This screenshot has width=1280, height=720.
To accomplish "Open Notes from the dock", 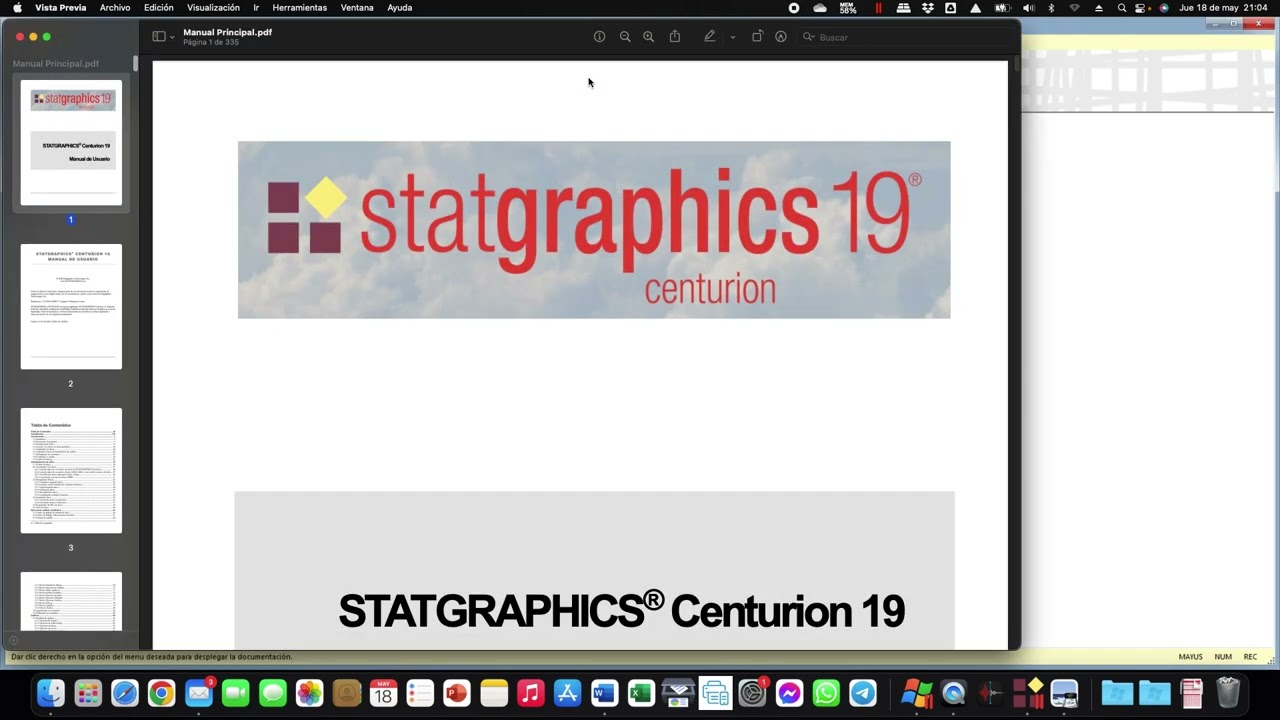I will [494, 693].
